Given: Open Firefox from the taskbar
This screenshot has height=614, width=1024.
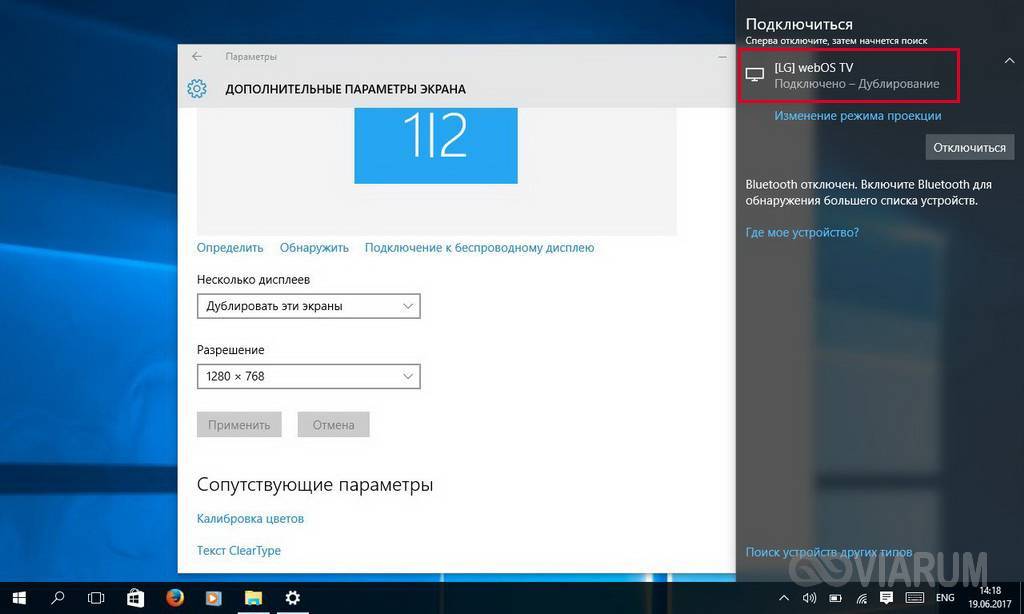Looking at the screenshot, I should pyautogui.click(x=174, y=598).
